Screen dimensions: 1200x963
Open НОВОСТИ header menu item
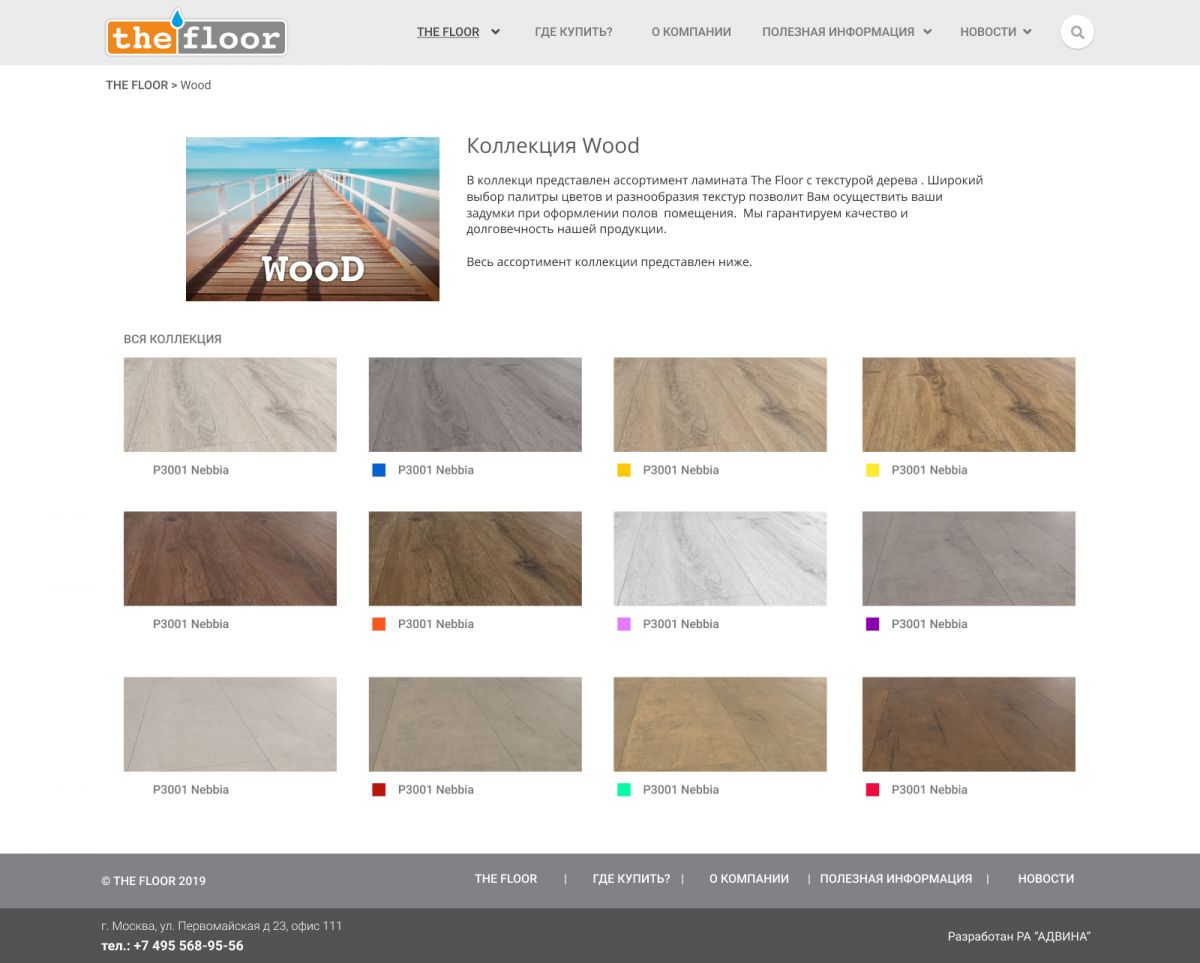click(988, 32)
